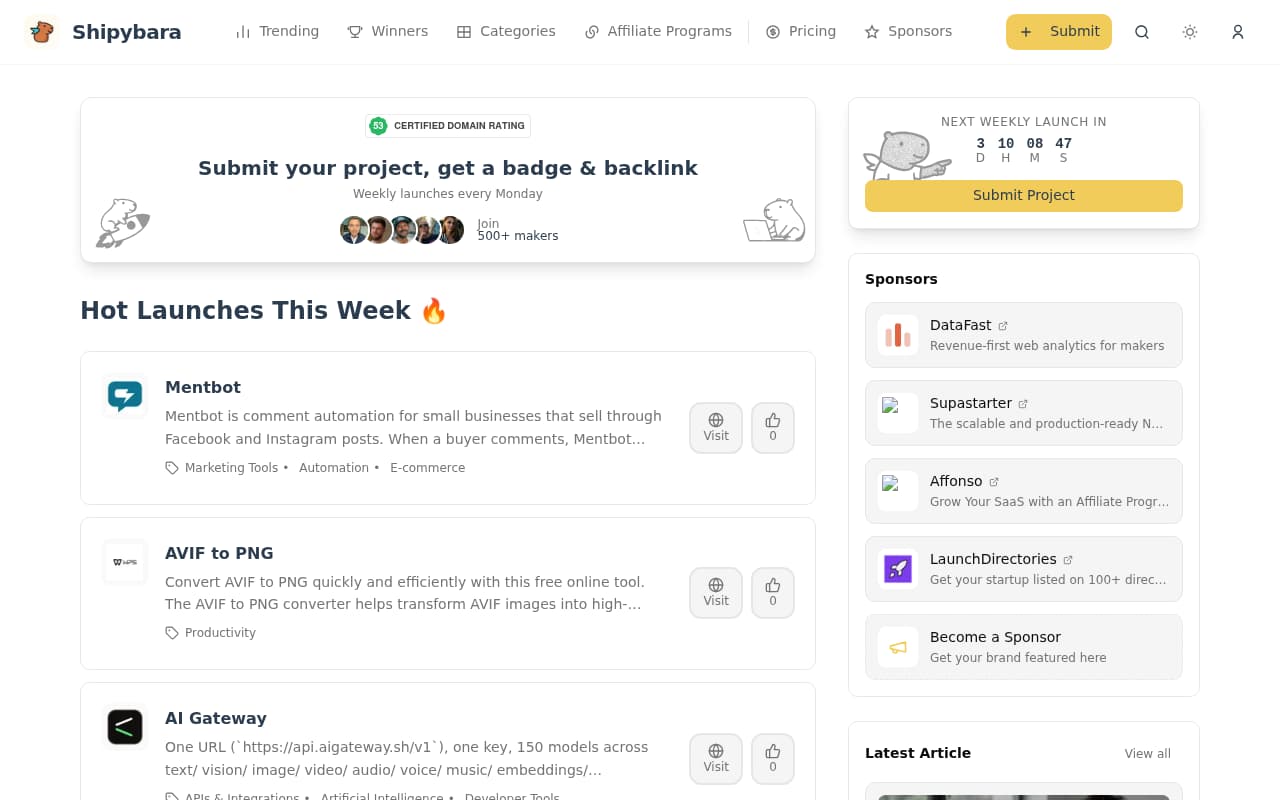1280x800 pixels.
Task: Toggle the light/dark theme sun icon
Action: click(1190, 32)
